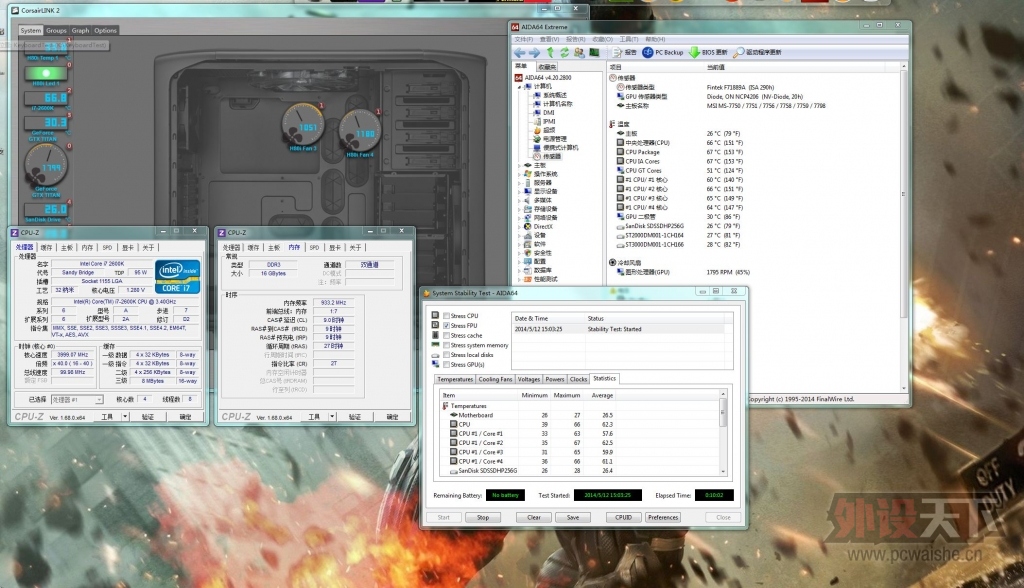1024x588 pixels.
Task: Click the AIDA64 green Up arrow icon
Action: click(550, 52)
